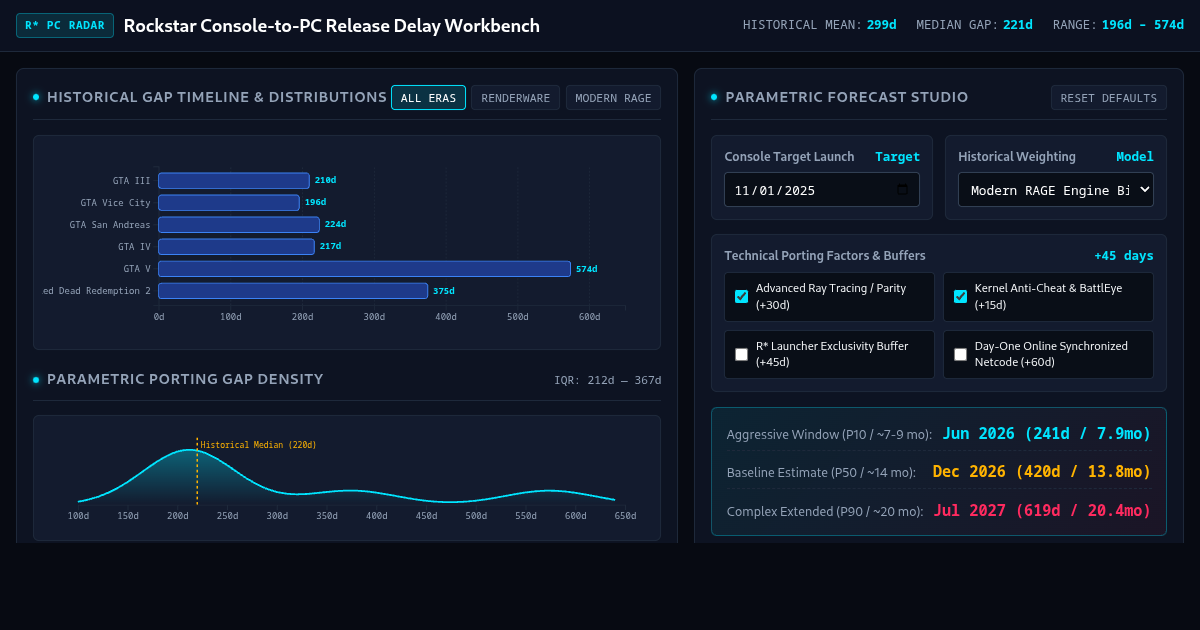Click the Console Target Launch date field
This screenshot has height=630, width=1200.
click(x=822, y=190)
